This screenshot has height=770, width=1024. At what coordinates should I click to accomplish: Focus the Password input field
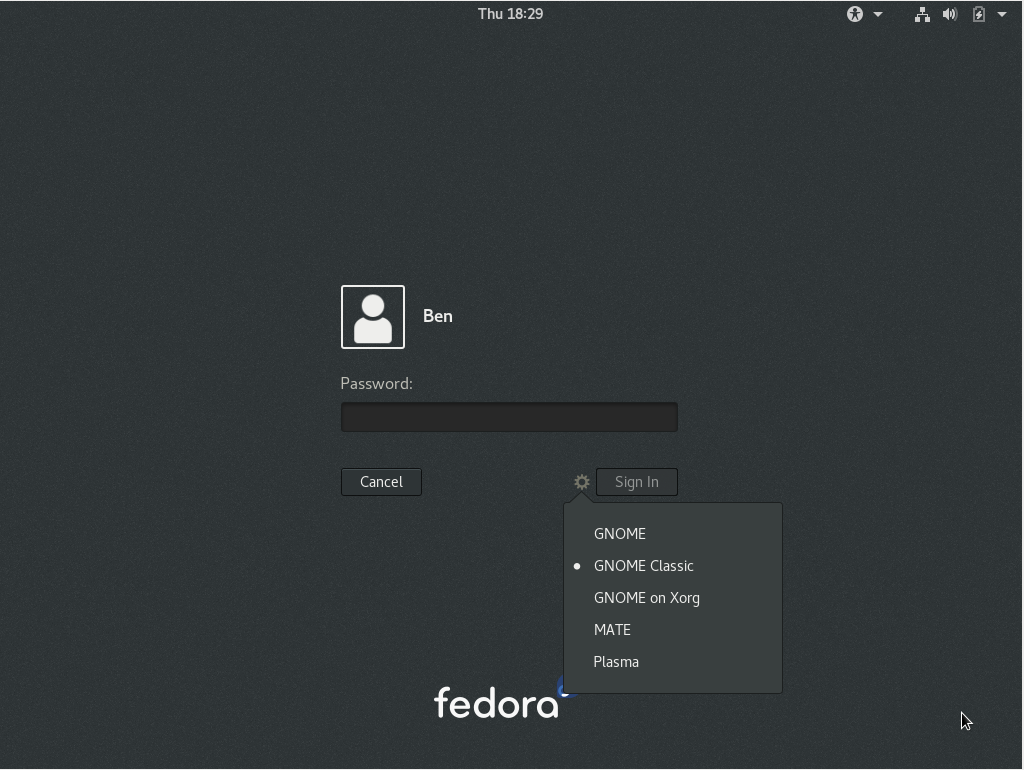[509, 417]
